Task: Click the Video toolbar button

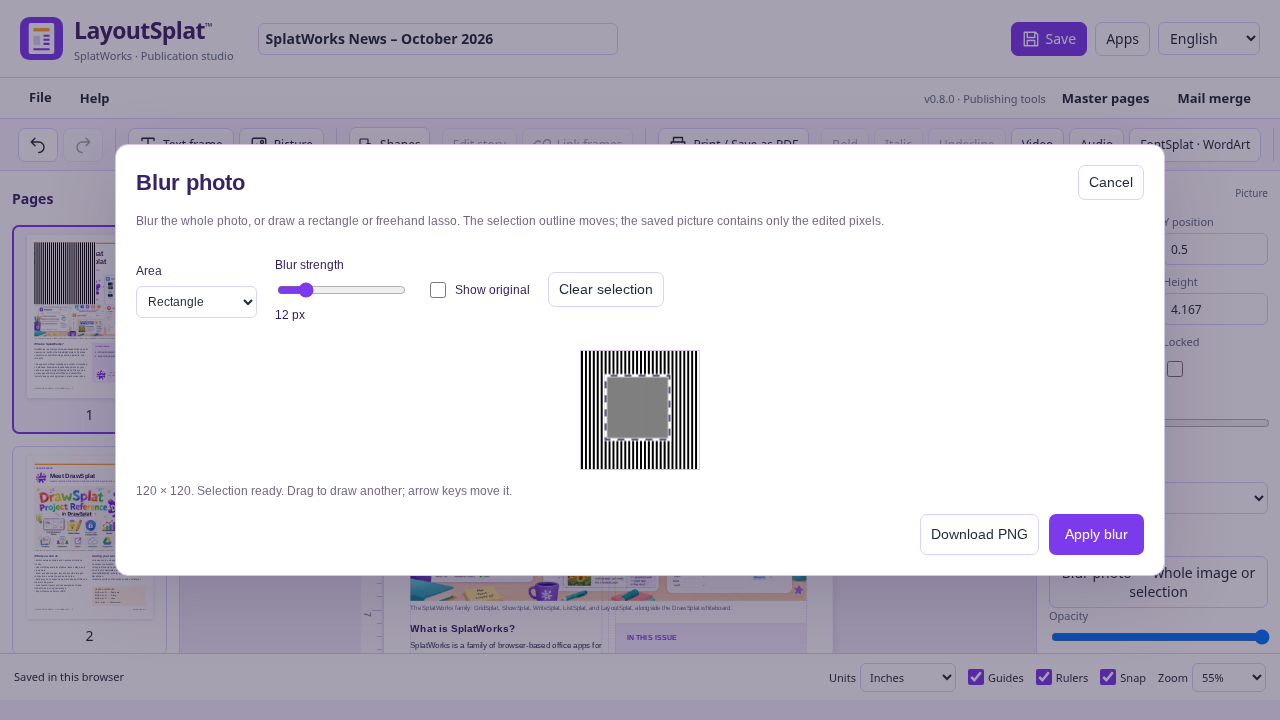Action: coord(1037,144)
